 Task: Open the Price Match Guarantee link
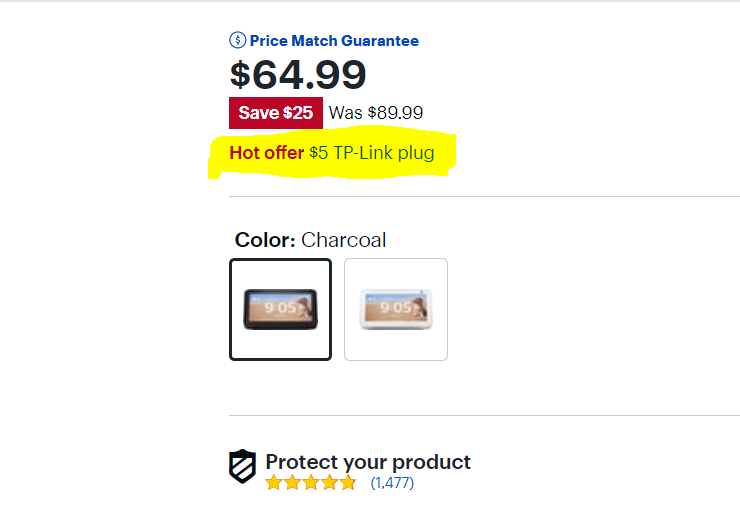334,41
